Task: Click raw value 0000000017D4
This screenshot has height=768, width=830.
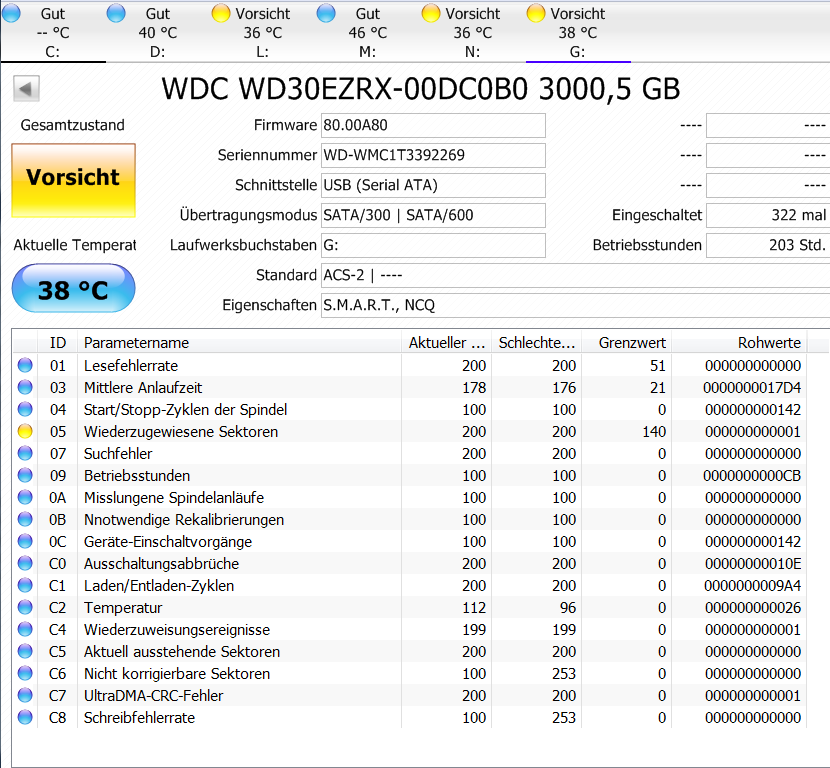Action: click(752, 388)
